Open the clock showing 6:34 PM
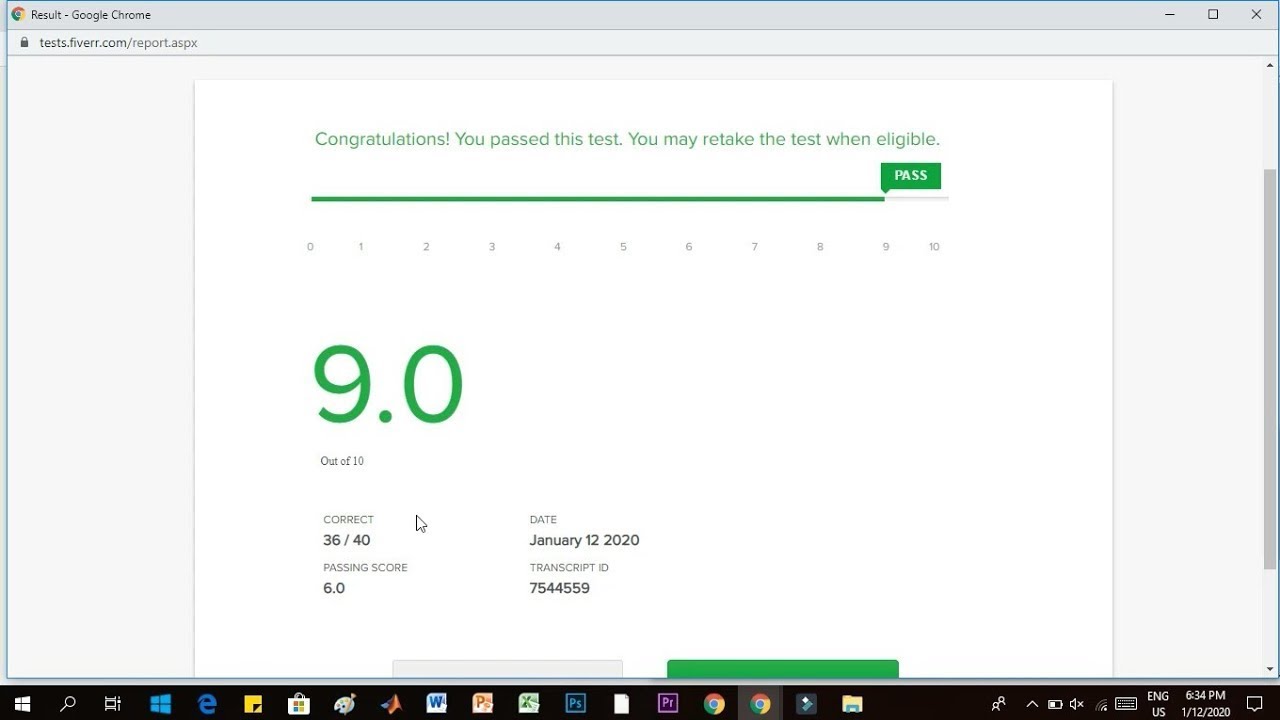The width and height of the screenshot is (1280, 720). click(x=1205, y=704)
